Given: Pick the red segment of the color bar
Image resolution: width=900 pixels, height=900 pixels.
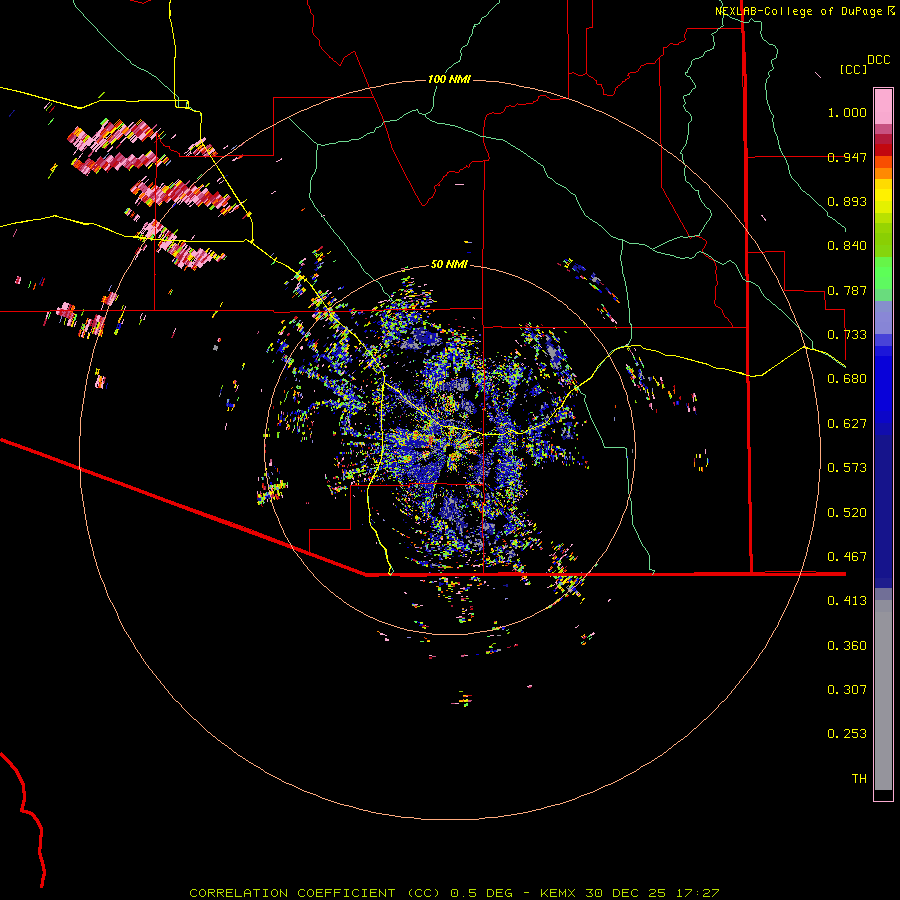Looking at the screenshot, I should [883, 150].
